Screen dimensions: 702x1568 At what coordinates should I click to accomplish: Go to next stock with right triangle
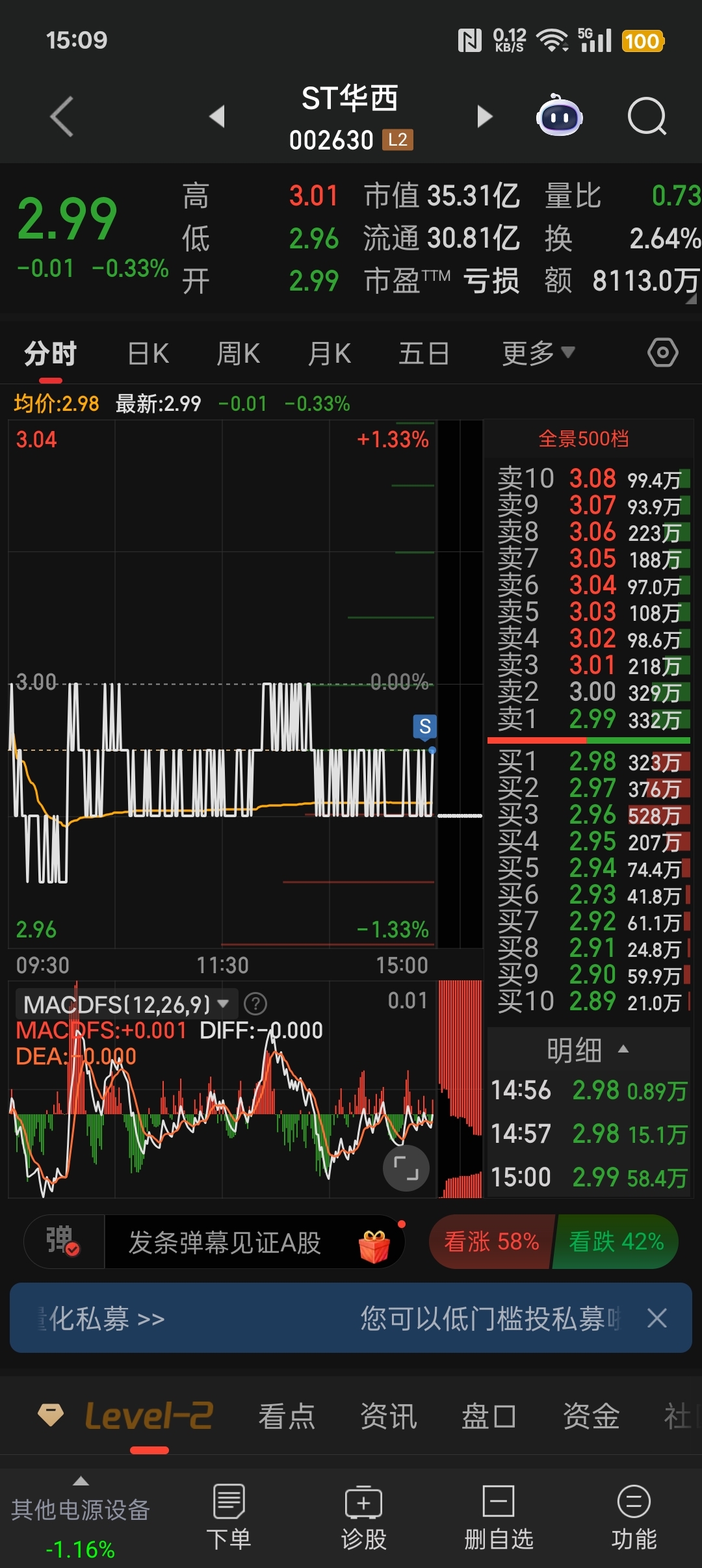484,116
